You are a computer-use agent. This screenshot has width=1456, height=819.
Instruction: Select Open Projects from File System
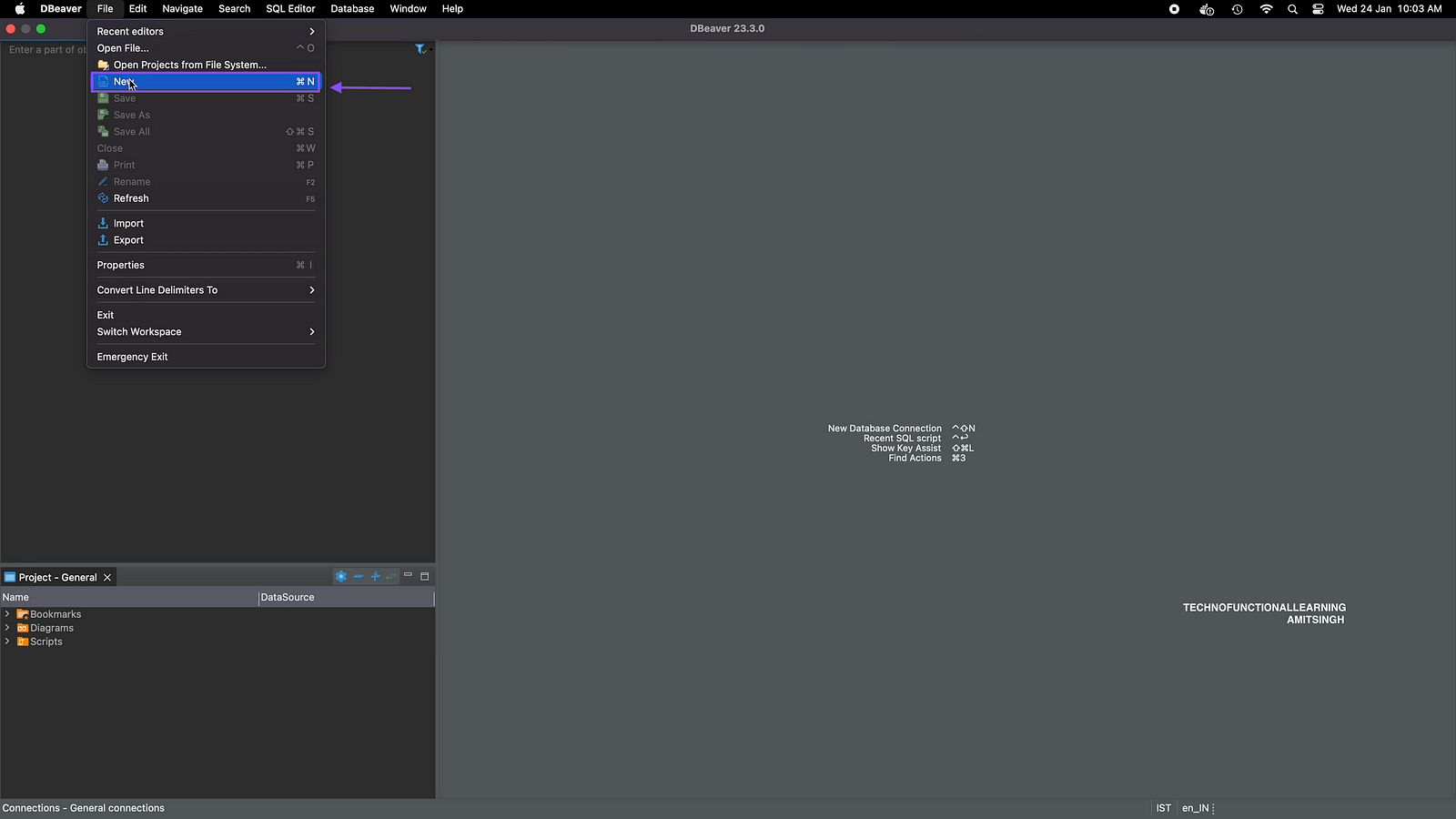tap(189, 65)
